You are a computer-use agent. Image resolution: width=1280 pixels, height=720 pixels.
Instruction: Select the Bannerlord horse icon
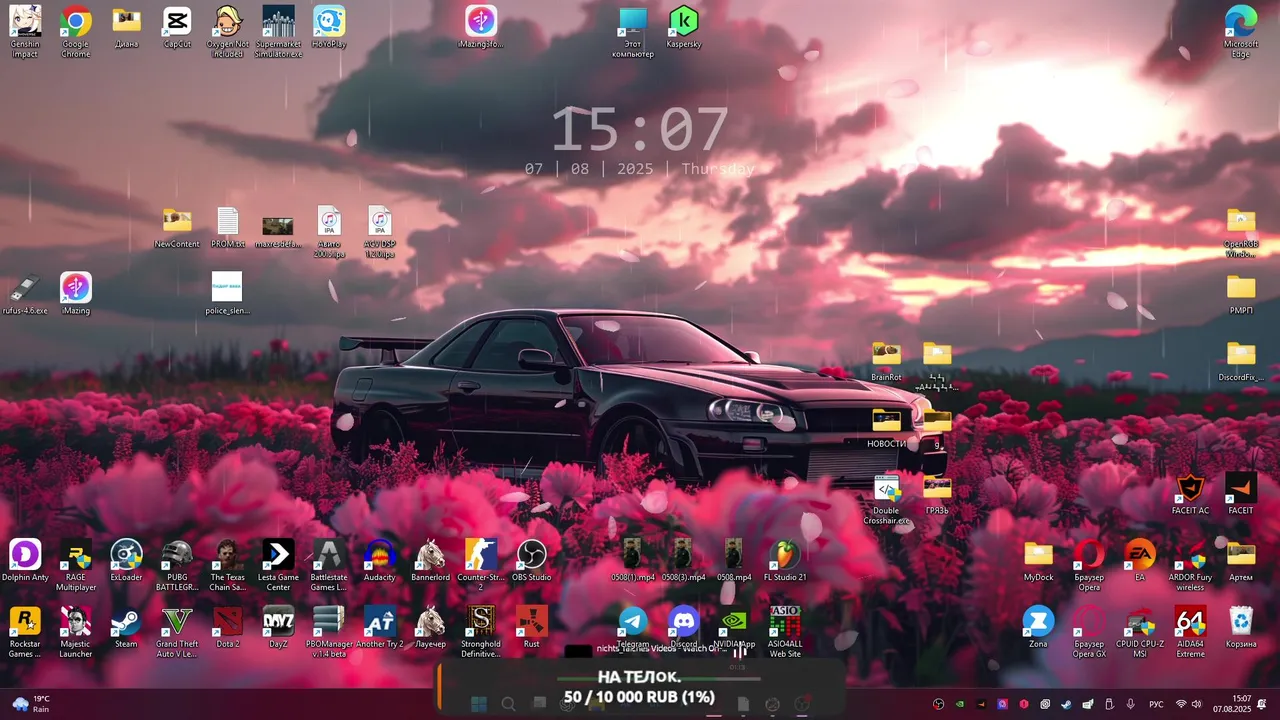click(x=431, y=554)
